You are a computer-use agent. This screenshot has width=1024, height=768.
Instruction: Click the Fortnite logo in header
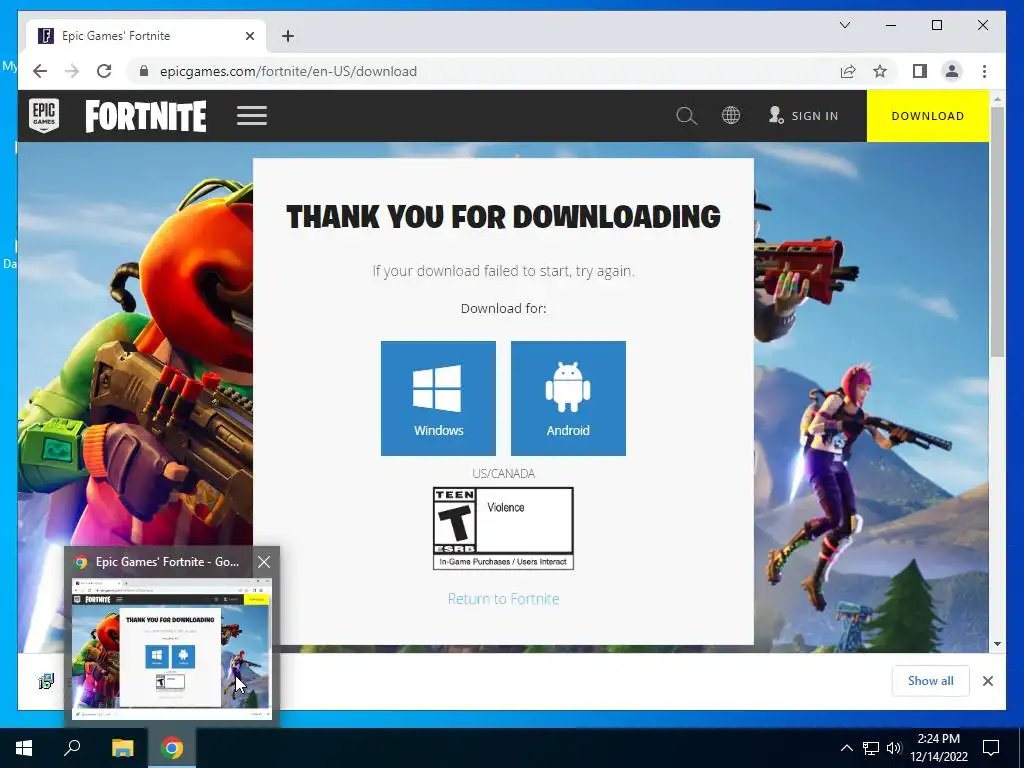146,116
